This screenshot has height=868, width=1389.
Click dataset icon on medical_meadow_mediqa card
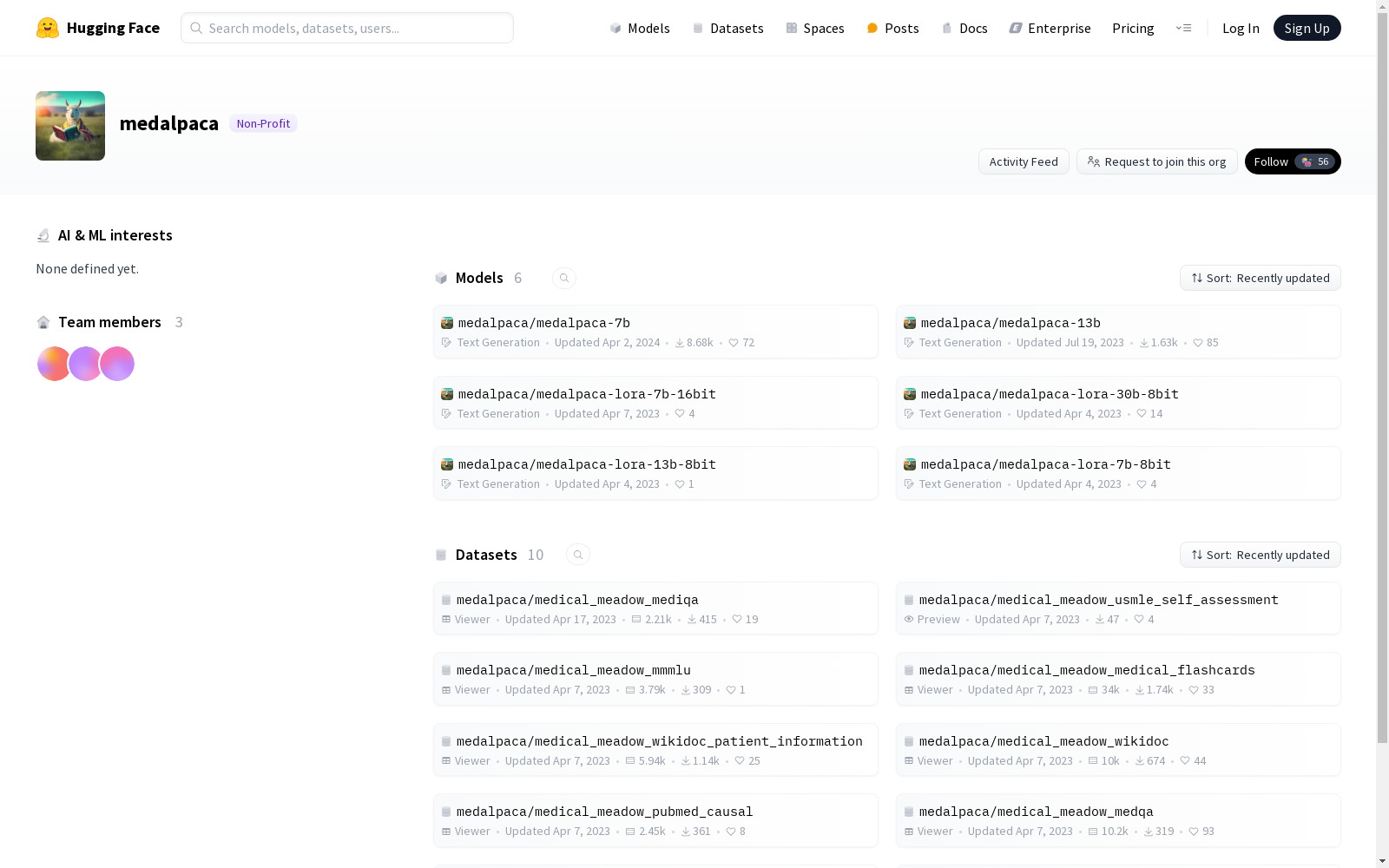446,600
